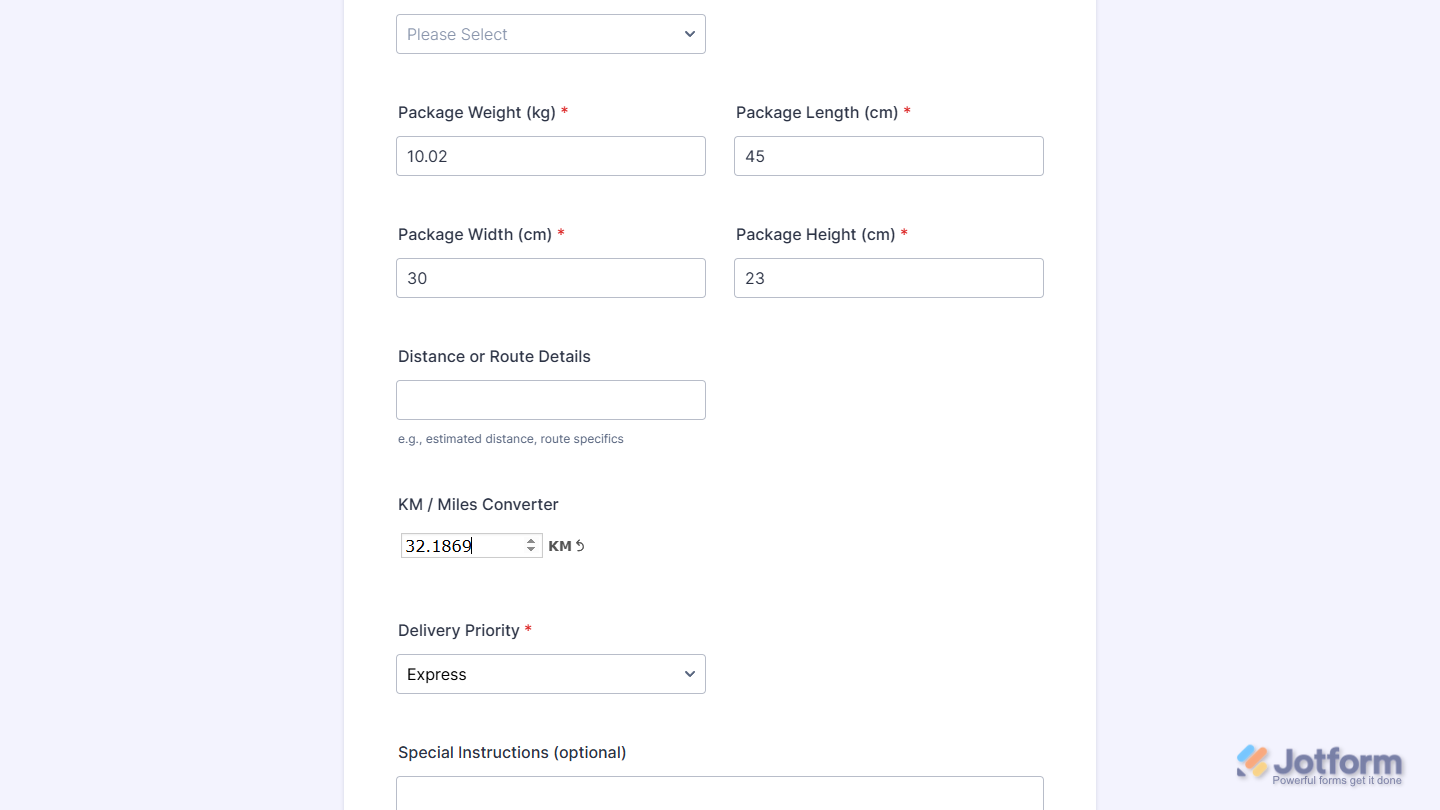Click the Special Instructions text box
The height and width of the screenshot is (810, 1440).
(720, 796)
